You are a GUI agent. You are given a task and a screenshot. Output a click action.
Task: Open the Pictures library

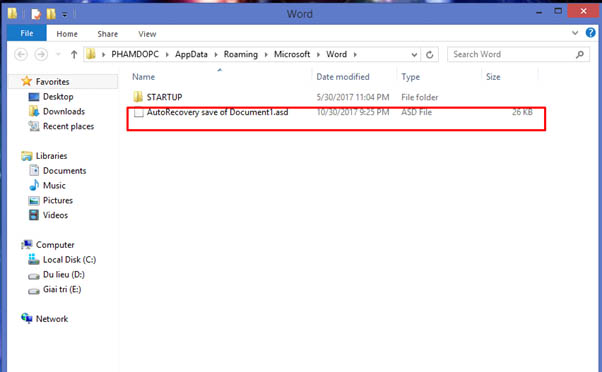58,200
